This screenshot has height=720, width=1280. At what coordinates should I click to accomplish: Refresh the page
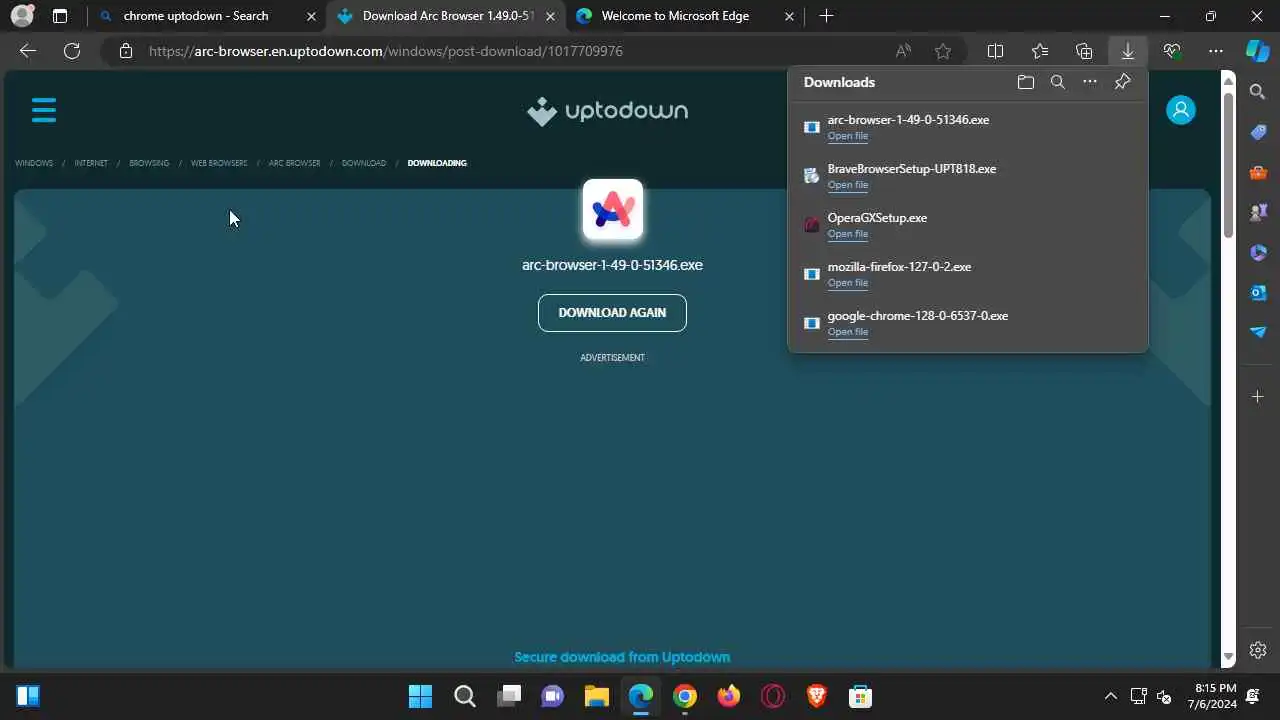pyautogui.click(x=72, y=51)
